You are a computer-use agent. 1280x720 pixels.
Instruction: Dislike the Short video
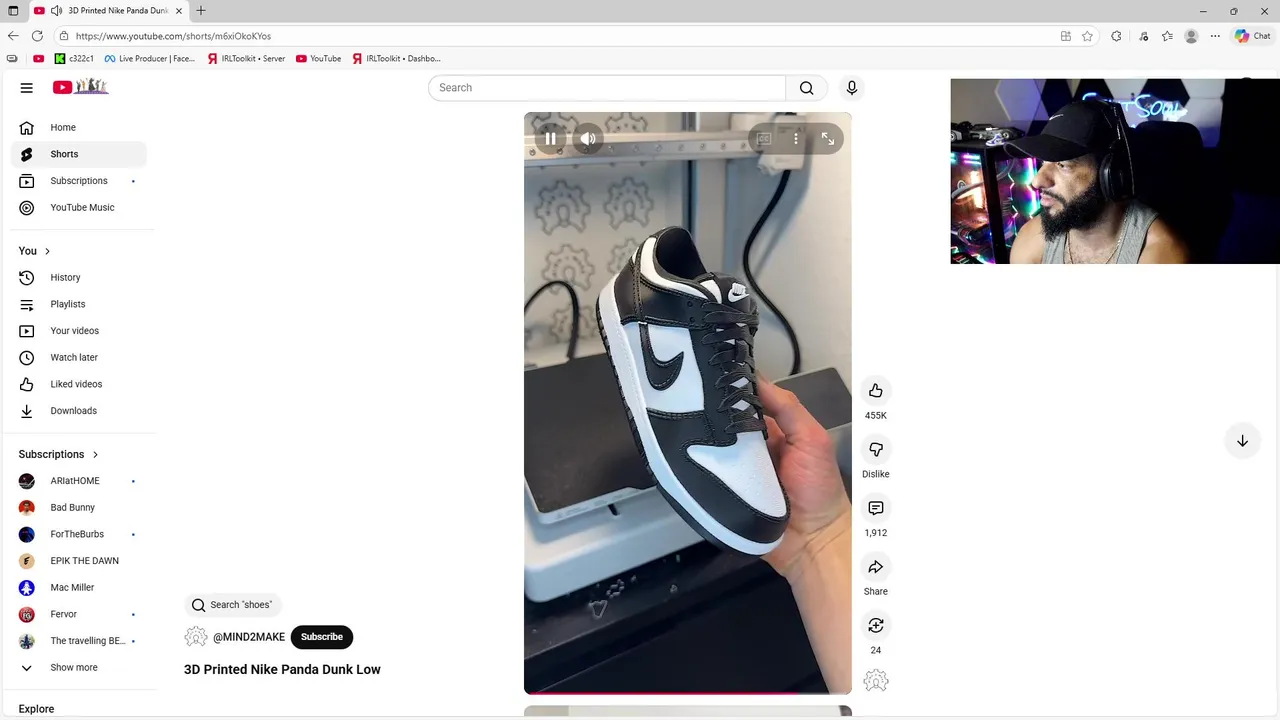[876, 450]
